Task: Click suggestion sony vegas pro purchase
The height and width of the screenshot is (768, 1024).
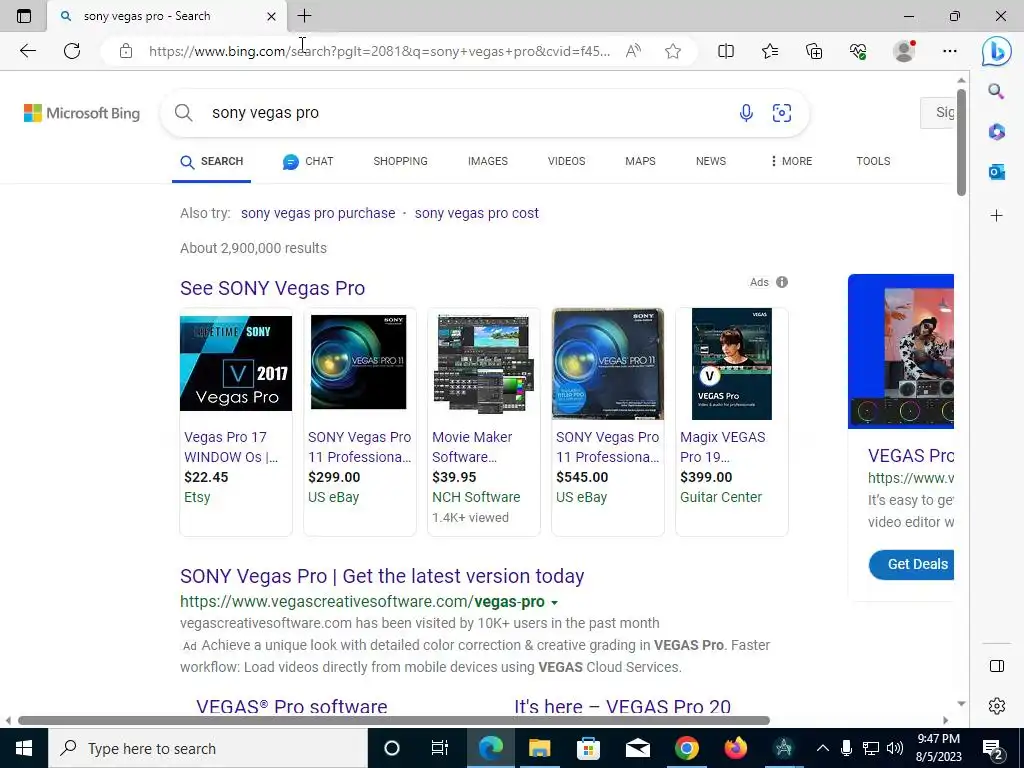Action: pyautogui.click(x=318, y=213)
